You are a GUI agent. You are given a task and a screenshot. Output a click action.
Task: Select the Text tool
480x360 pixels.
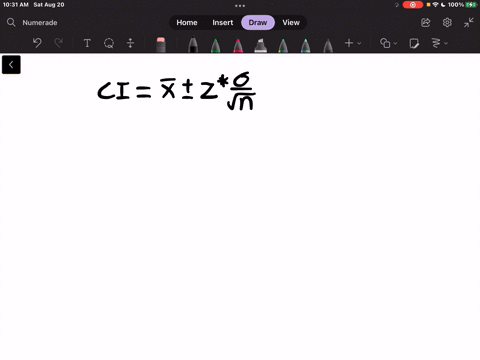(x=87, y=43)
